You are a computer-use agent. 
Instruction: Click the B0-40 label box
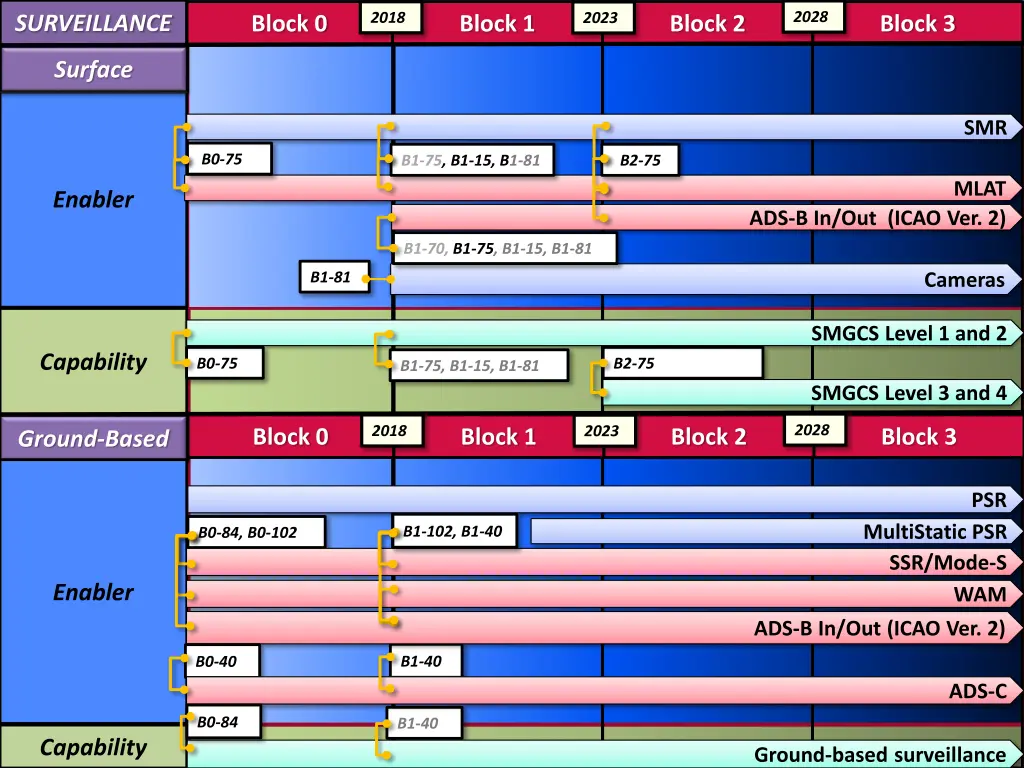click(x=222, y=661)
